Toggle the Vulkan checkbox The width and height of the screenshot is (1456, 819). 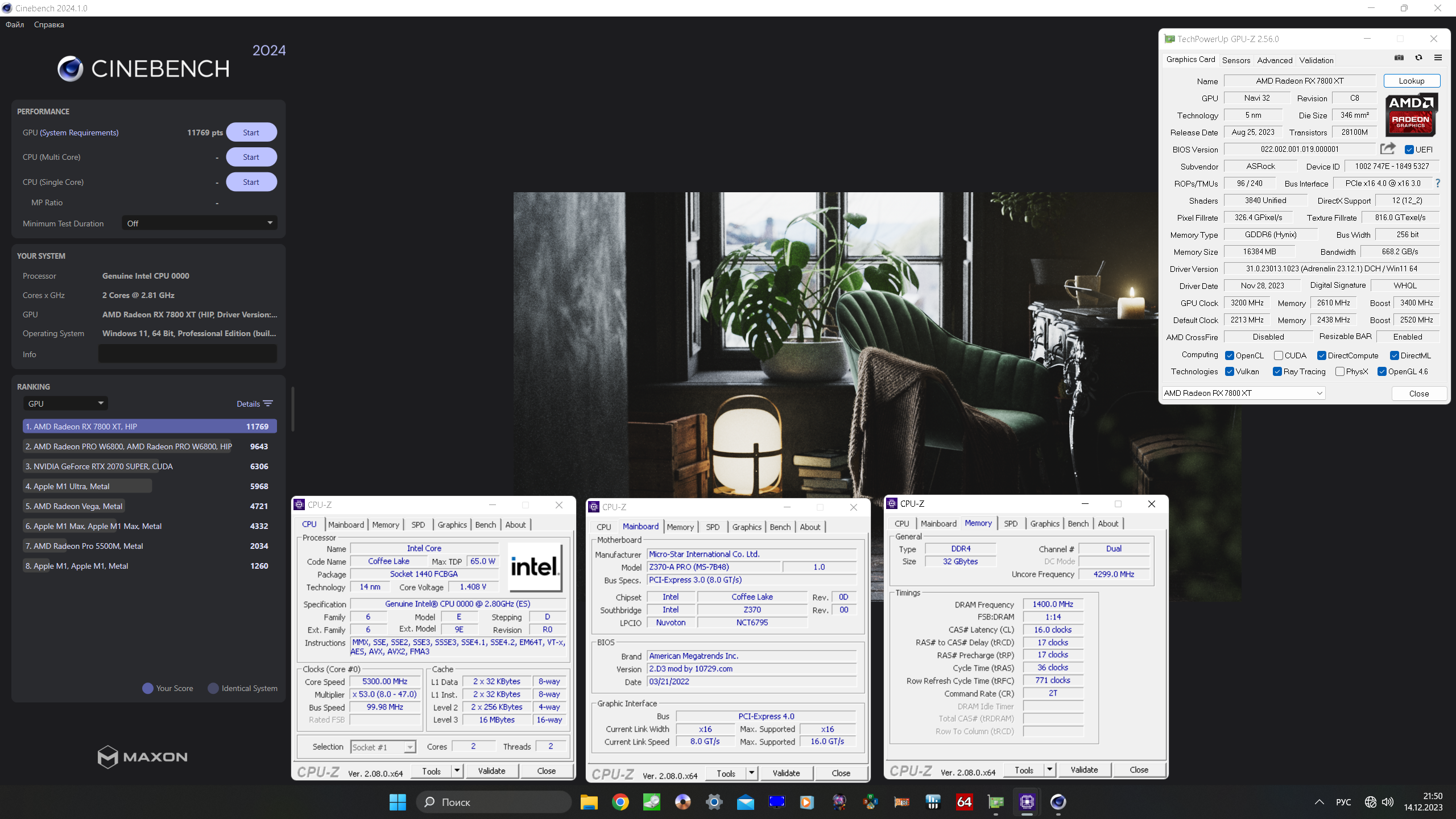click(x=1230, y=371)
